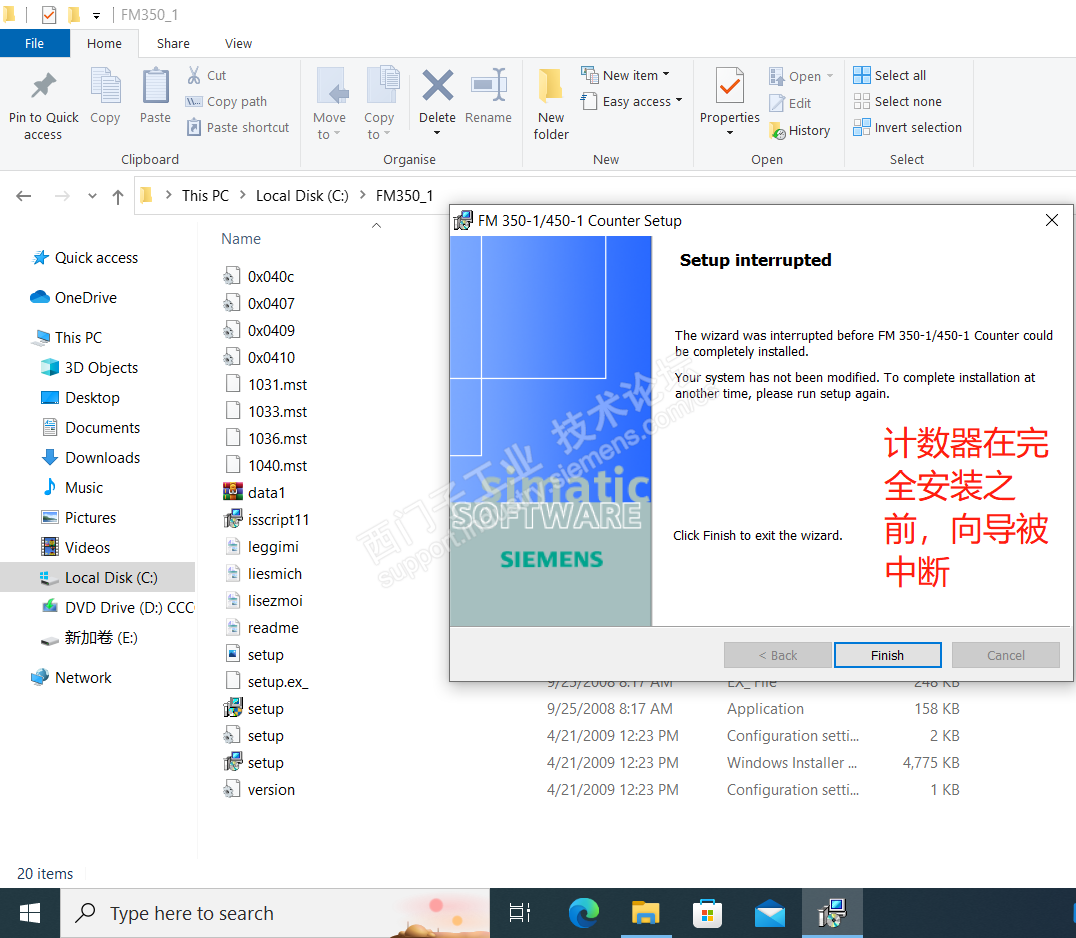Open the File tab
1076x938 pixels.
click(x=34, y=43)
